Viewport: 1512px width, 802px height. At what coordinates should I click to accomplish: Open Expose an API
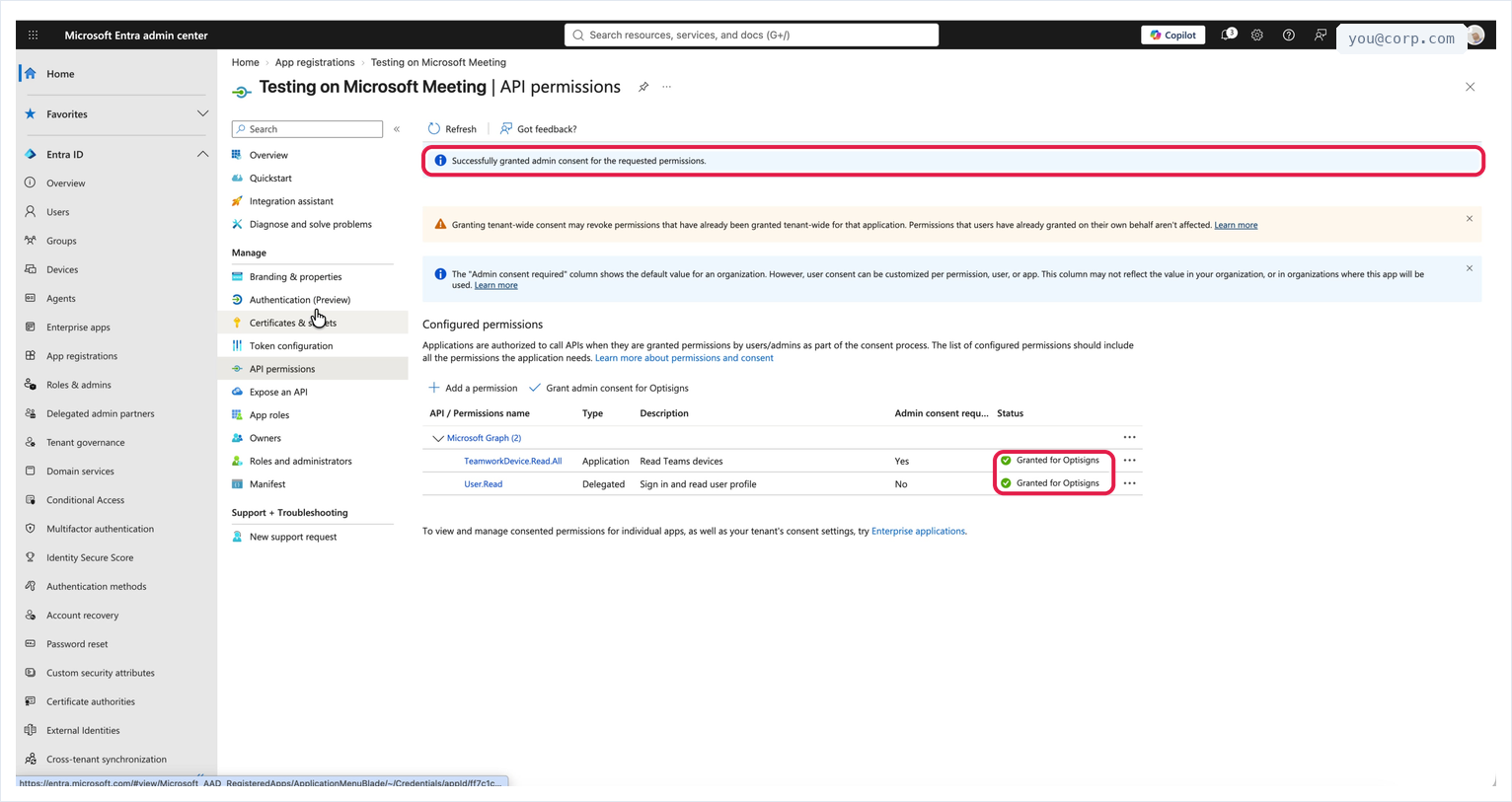click(x=278, y=392)
